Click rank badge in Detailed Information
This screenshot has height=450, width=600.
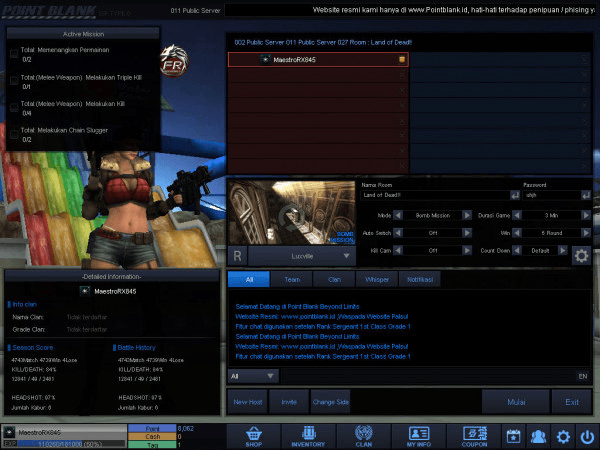click(x=85, y=291)
